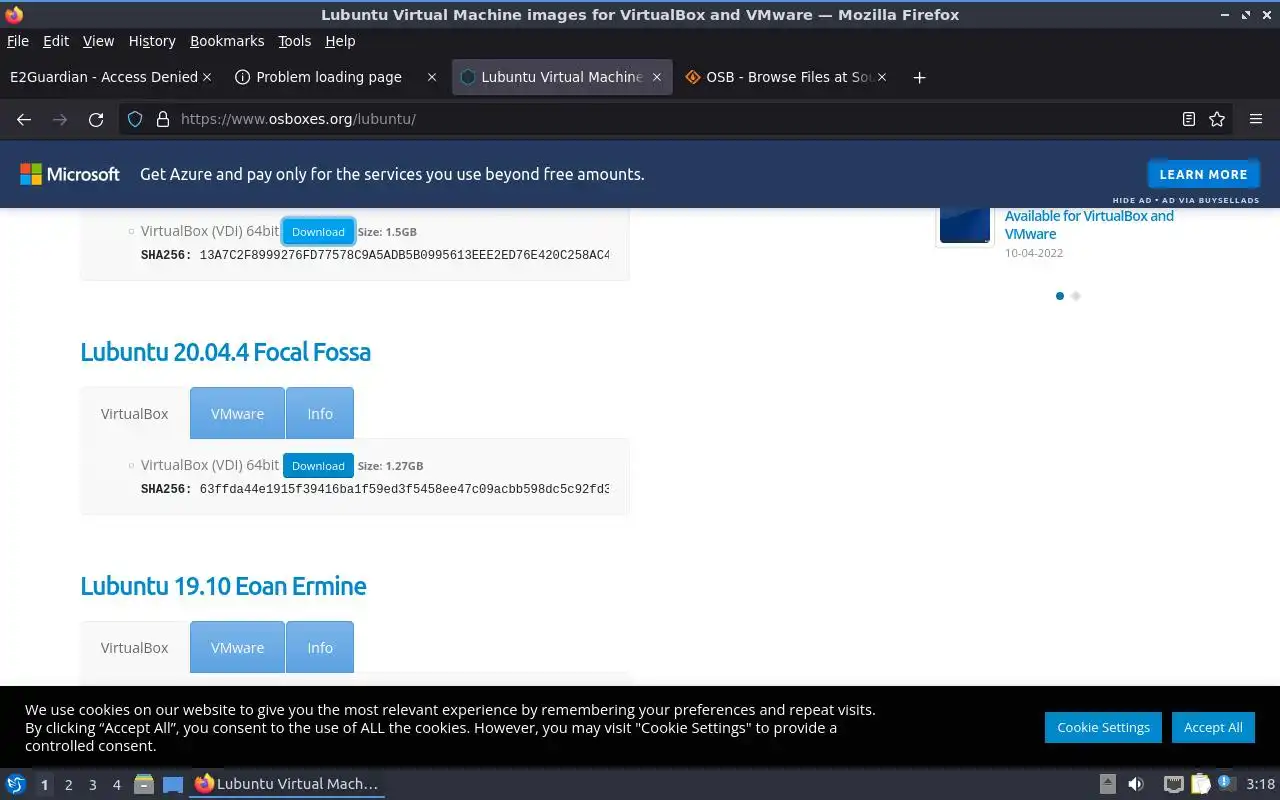1280x800 pixels.
Task: Click the Microsoft logo in the ad
Action: coord(70,174)
